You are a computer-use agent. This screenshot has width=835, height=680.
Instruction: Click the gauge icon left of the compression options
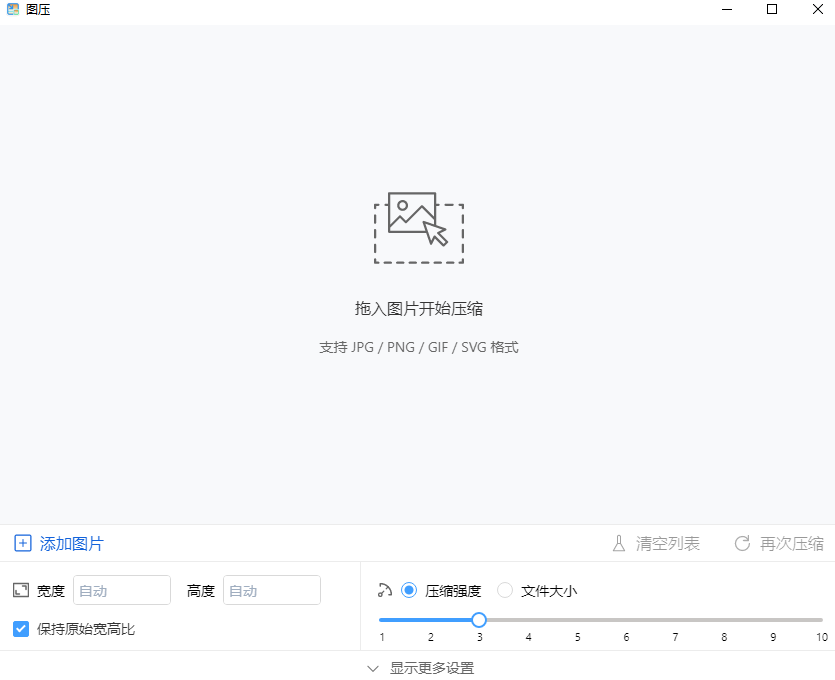click(385, 590)
